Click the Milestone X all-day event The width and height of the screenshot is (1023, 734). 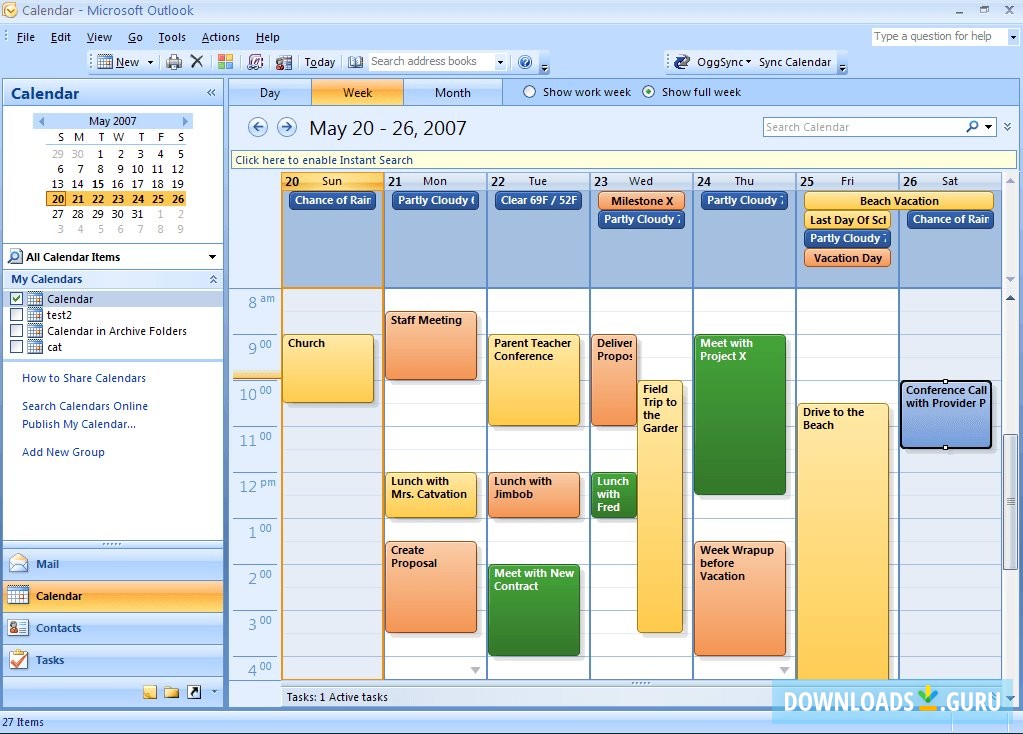click(642, 201)
